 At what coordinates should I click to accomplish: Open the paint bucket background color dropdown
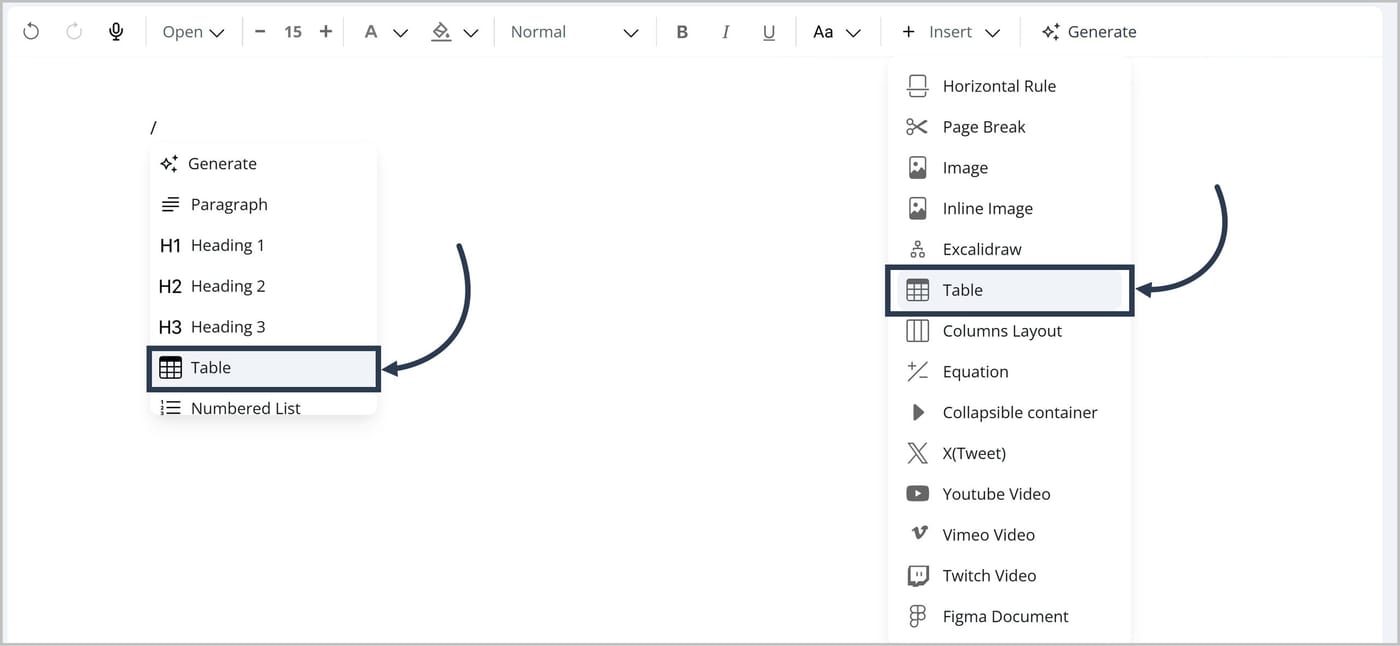455,32
